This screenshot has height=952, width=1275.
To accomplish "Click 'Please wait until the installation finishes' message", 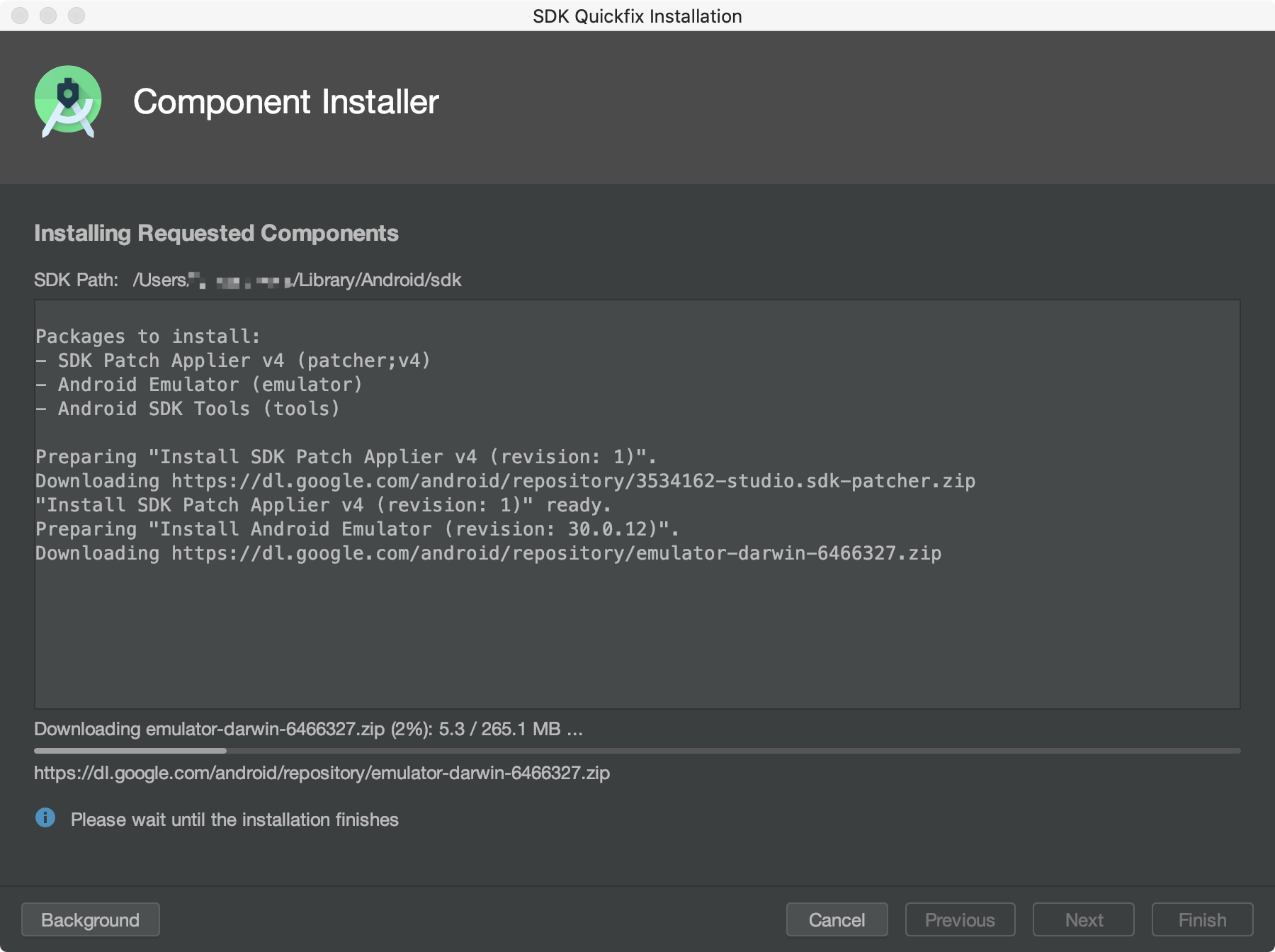I will (x=234, y=820).
